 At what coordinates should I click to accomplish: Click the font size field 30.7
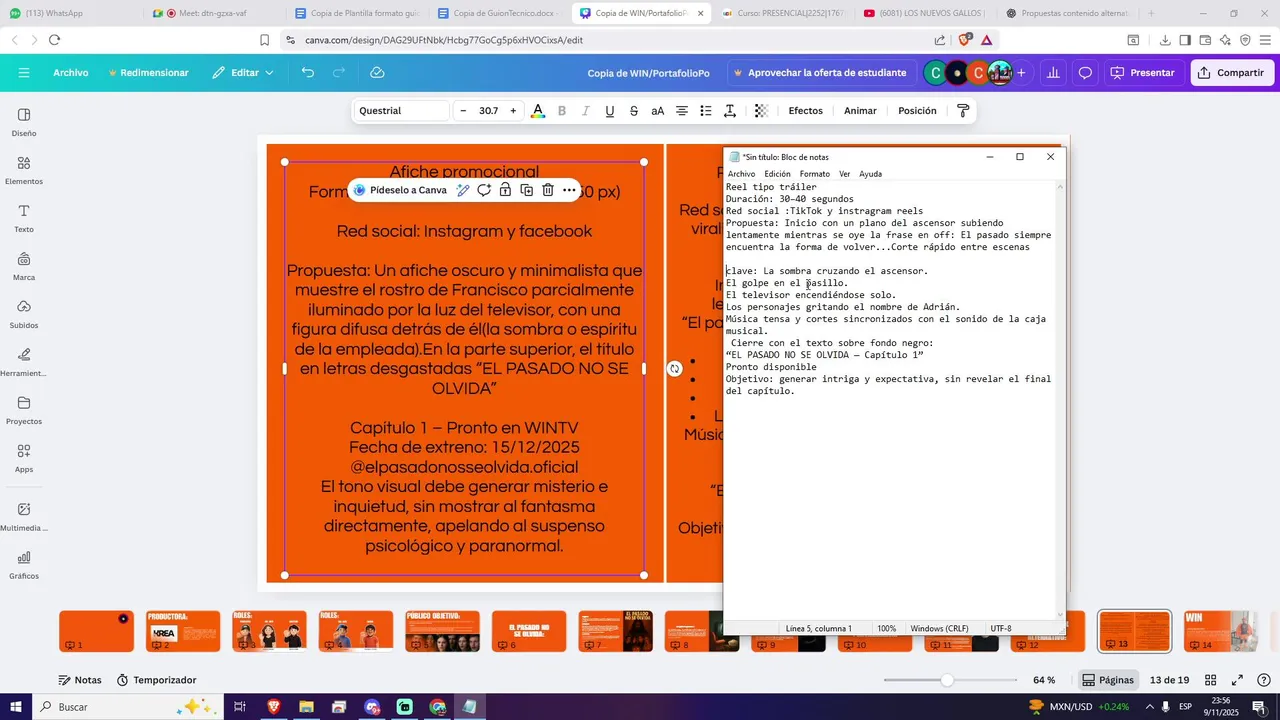(x=488, y=111)
